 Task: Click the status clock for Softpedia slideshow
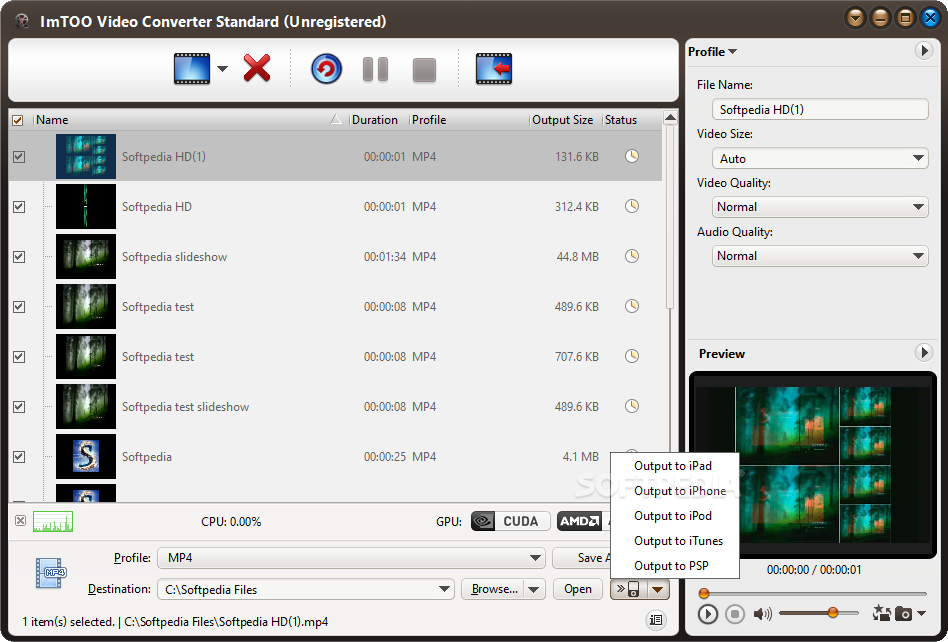(632, 256)
